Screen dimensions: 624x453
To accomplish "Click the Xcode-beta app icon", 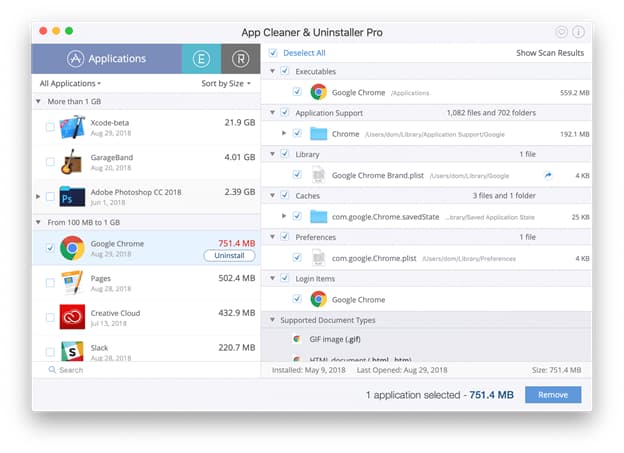I will click(x=72, y=127).
